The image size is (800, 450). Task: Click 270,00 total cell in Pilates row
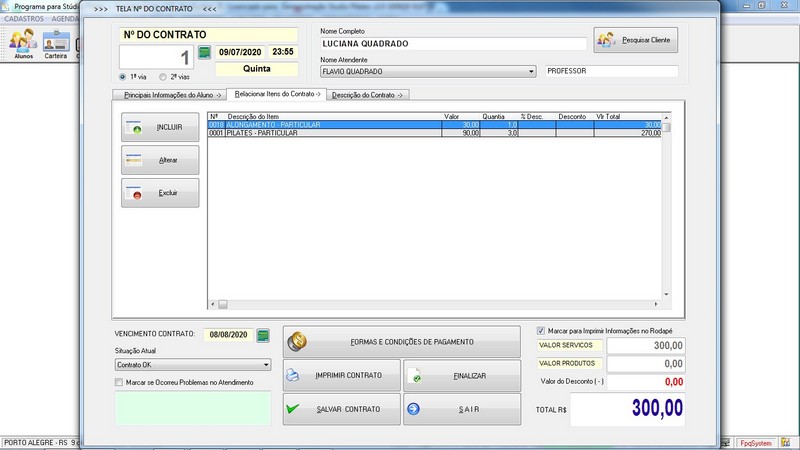[x=628, y=133]
